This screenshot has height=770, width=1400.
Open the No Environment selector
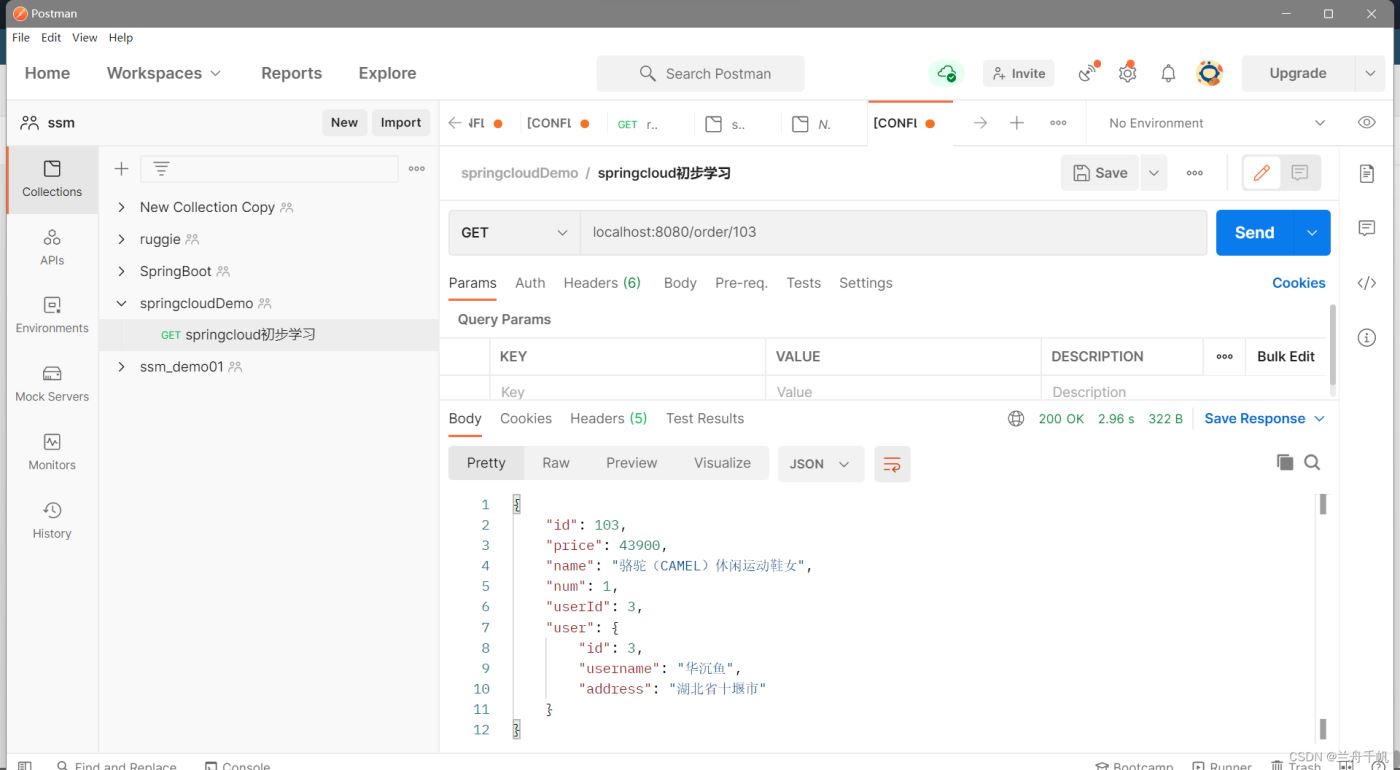tap(1216, 123)
